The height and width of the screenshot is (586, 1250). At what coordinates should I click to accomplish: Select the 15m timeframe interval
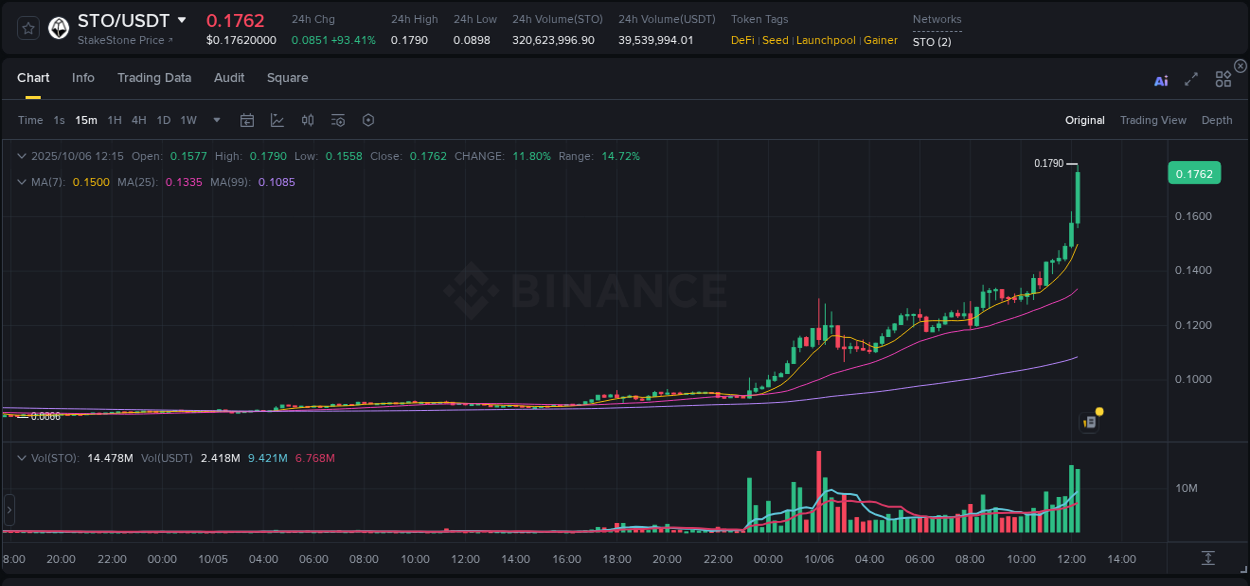[86, 120]
